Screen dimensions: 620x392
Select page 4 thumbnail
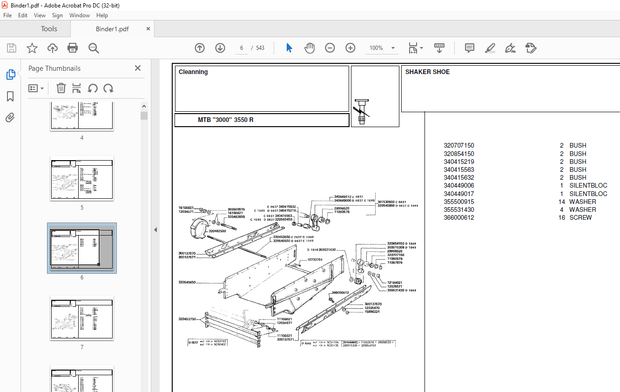click(x=82, y=116)
